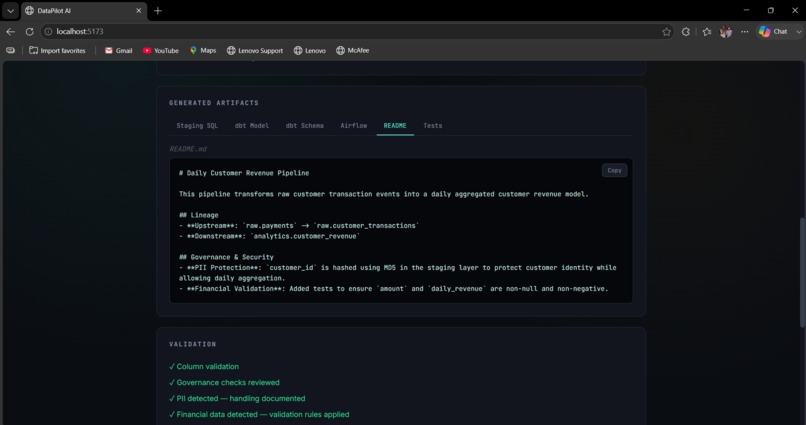Click the Downstream analytics.customer_revenue line
Screen dimensions: 806x425
coord(269,236)
